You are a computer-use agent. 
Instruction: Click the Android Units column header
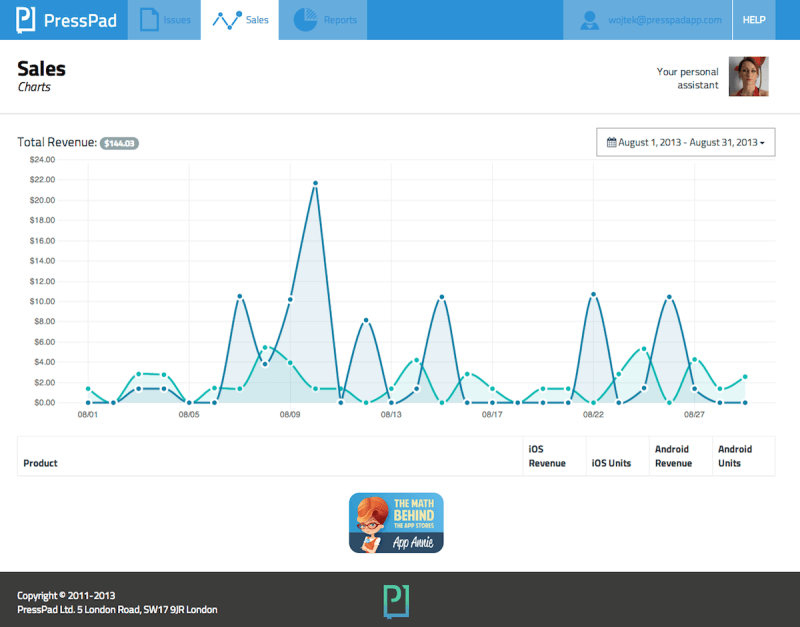pyautogui.click(x=735, y=456)
